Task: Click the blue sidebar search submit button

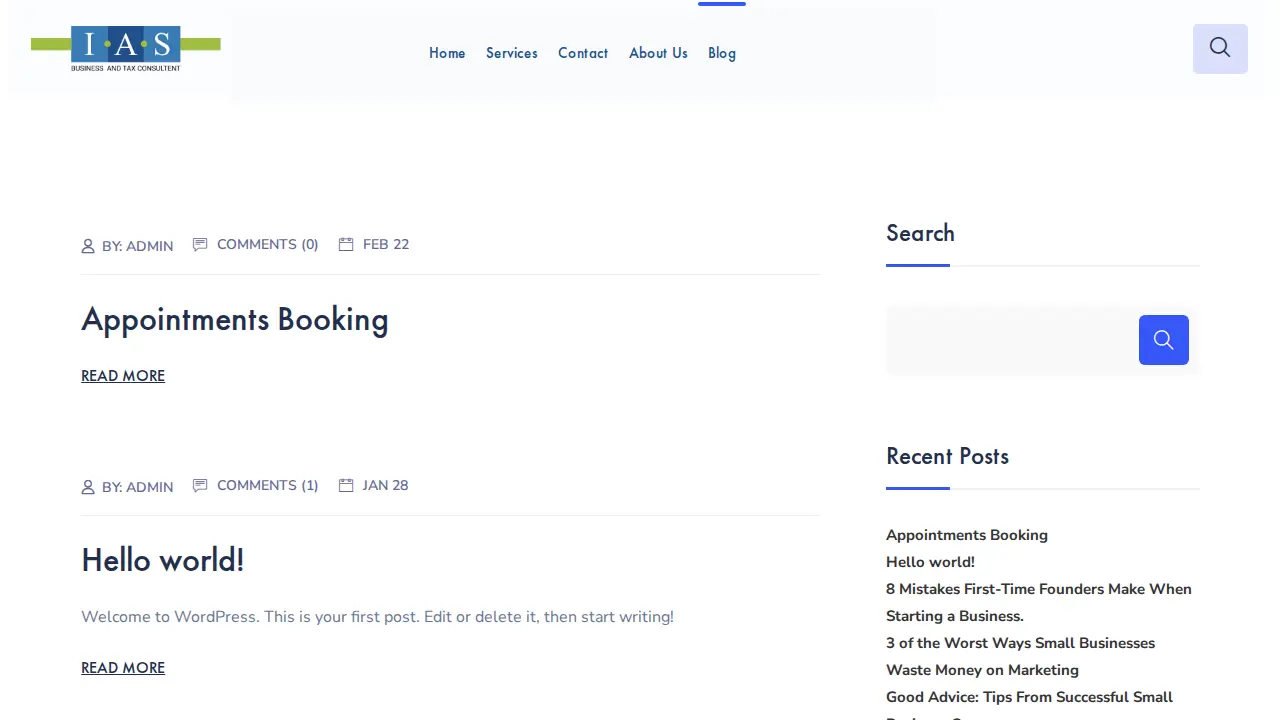Action: tap(1164, 340)
